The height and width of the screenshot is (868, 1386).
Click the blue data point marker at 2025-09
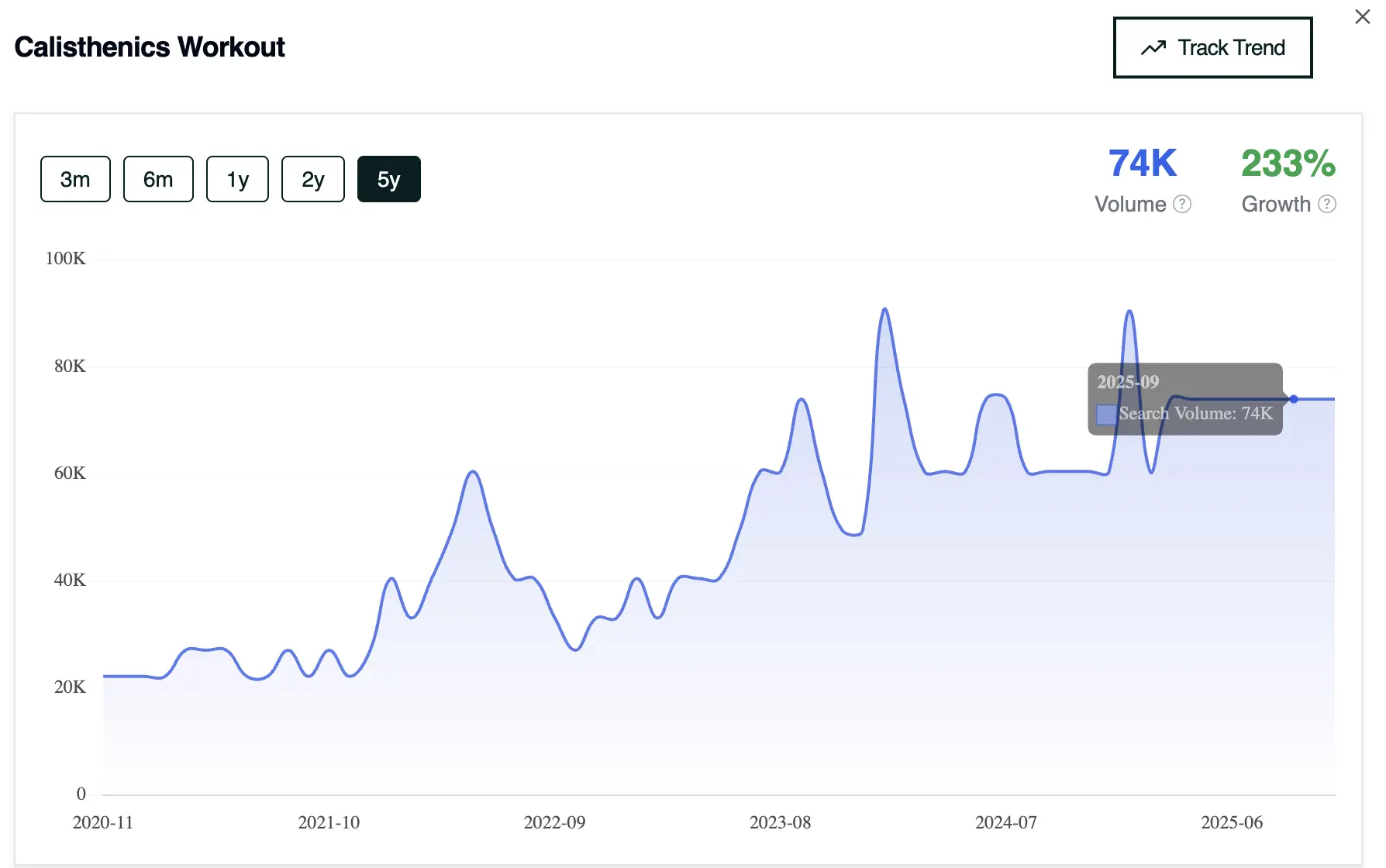[x=1293, y=398]
